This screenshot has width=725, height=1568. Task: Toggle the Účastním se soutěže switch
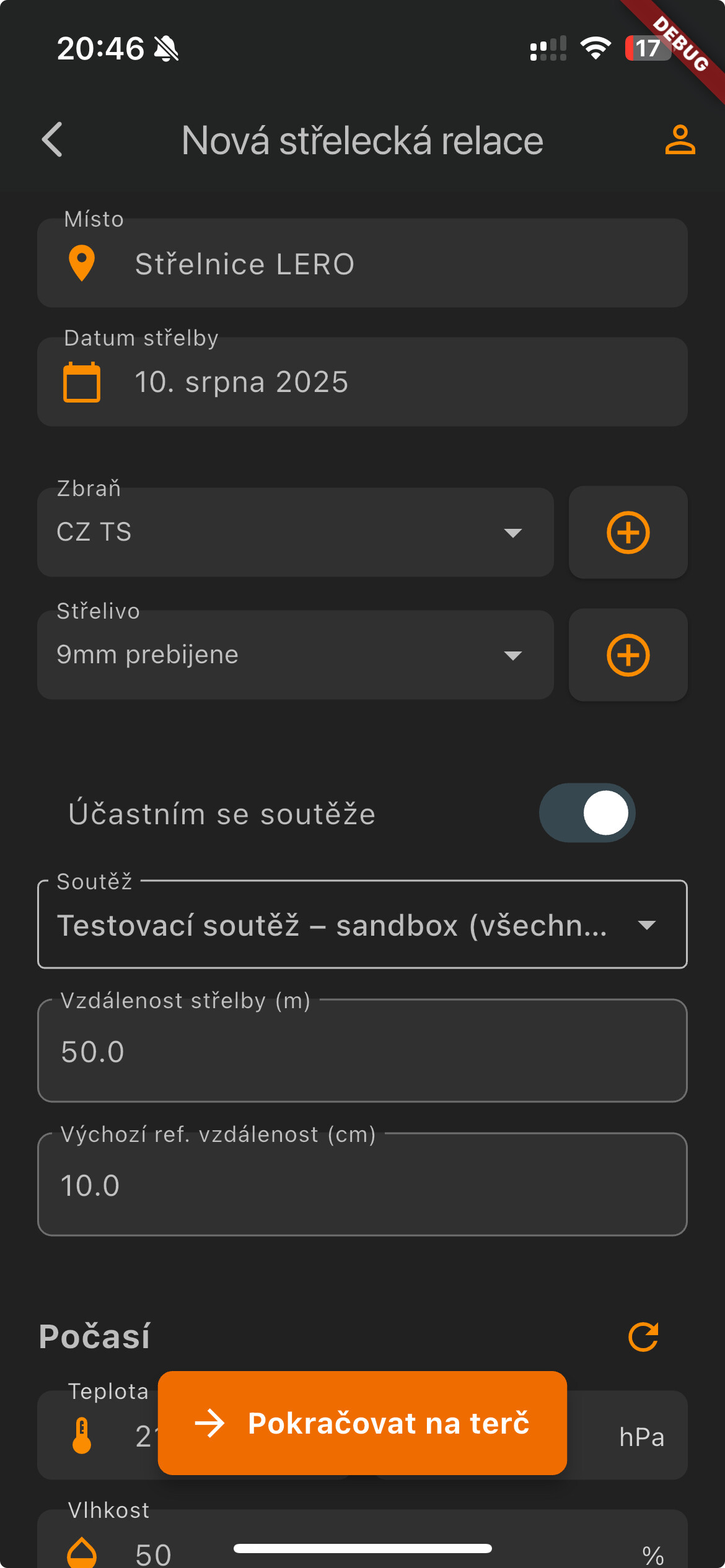tap(587, 813)
